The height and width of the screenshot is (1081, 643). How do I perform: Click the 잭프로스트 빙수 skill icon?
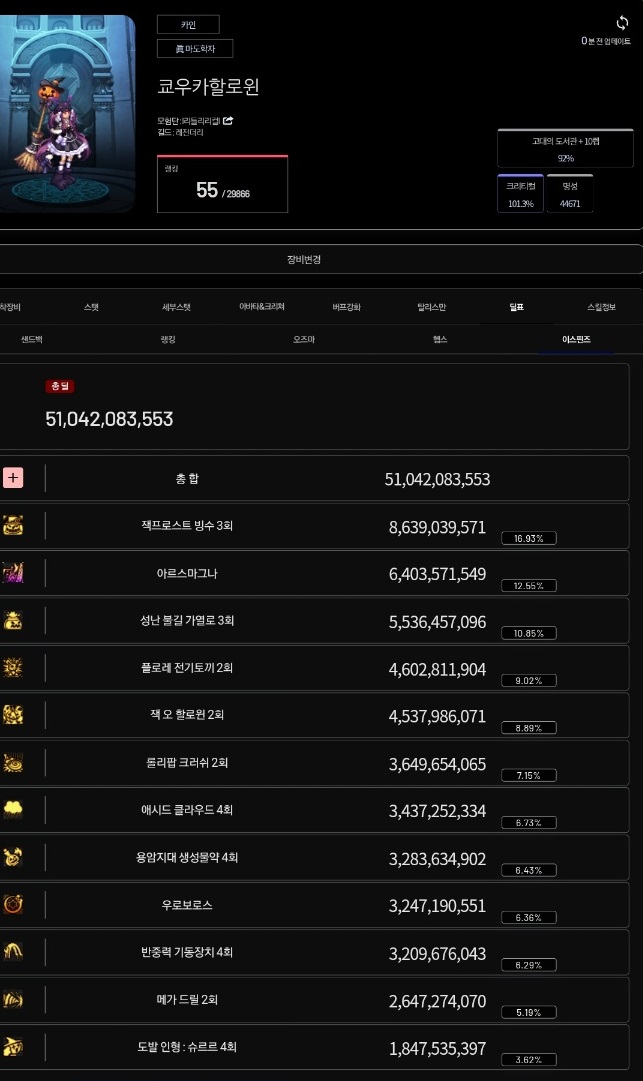coord(13,526)
